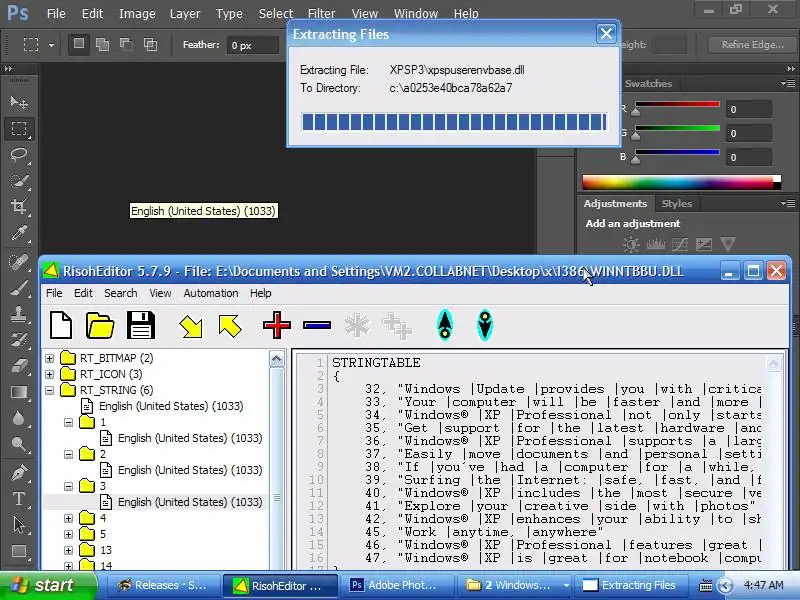The image size is (800, 600).
Task: Select the Lasso tool in Photoshop
Action: tap(19, 155)
